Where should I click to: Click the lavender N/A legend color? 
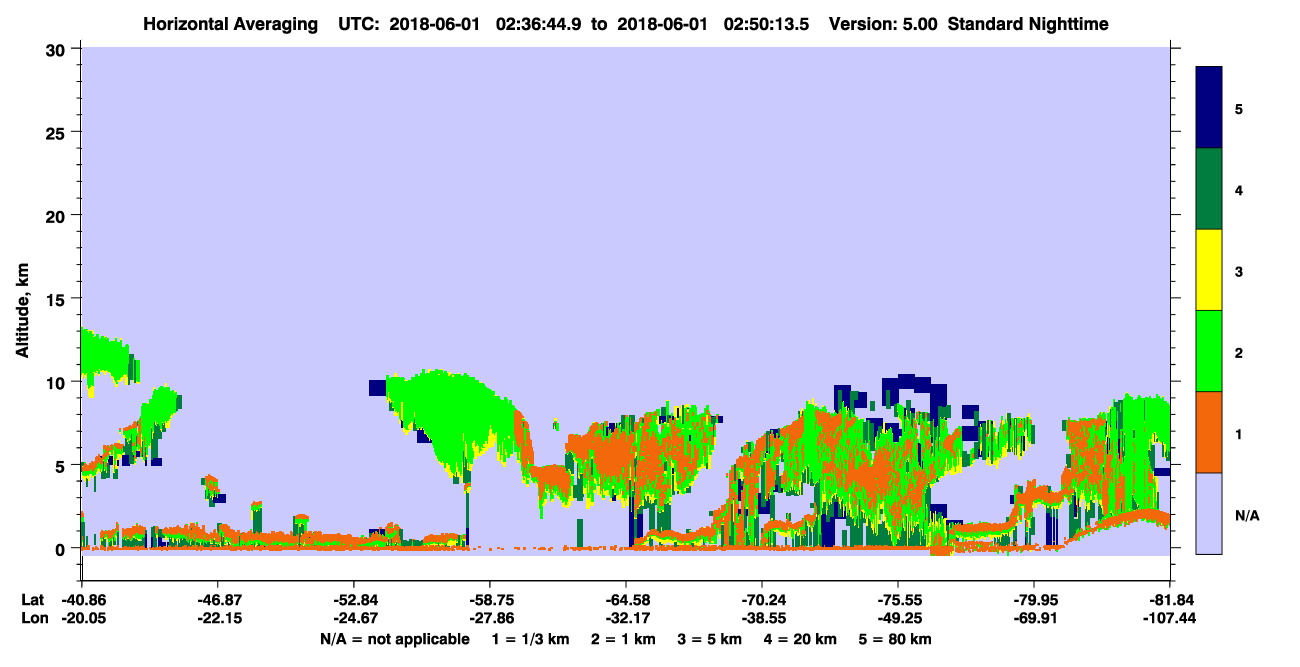(1209, 513)
